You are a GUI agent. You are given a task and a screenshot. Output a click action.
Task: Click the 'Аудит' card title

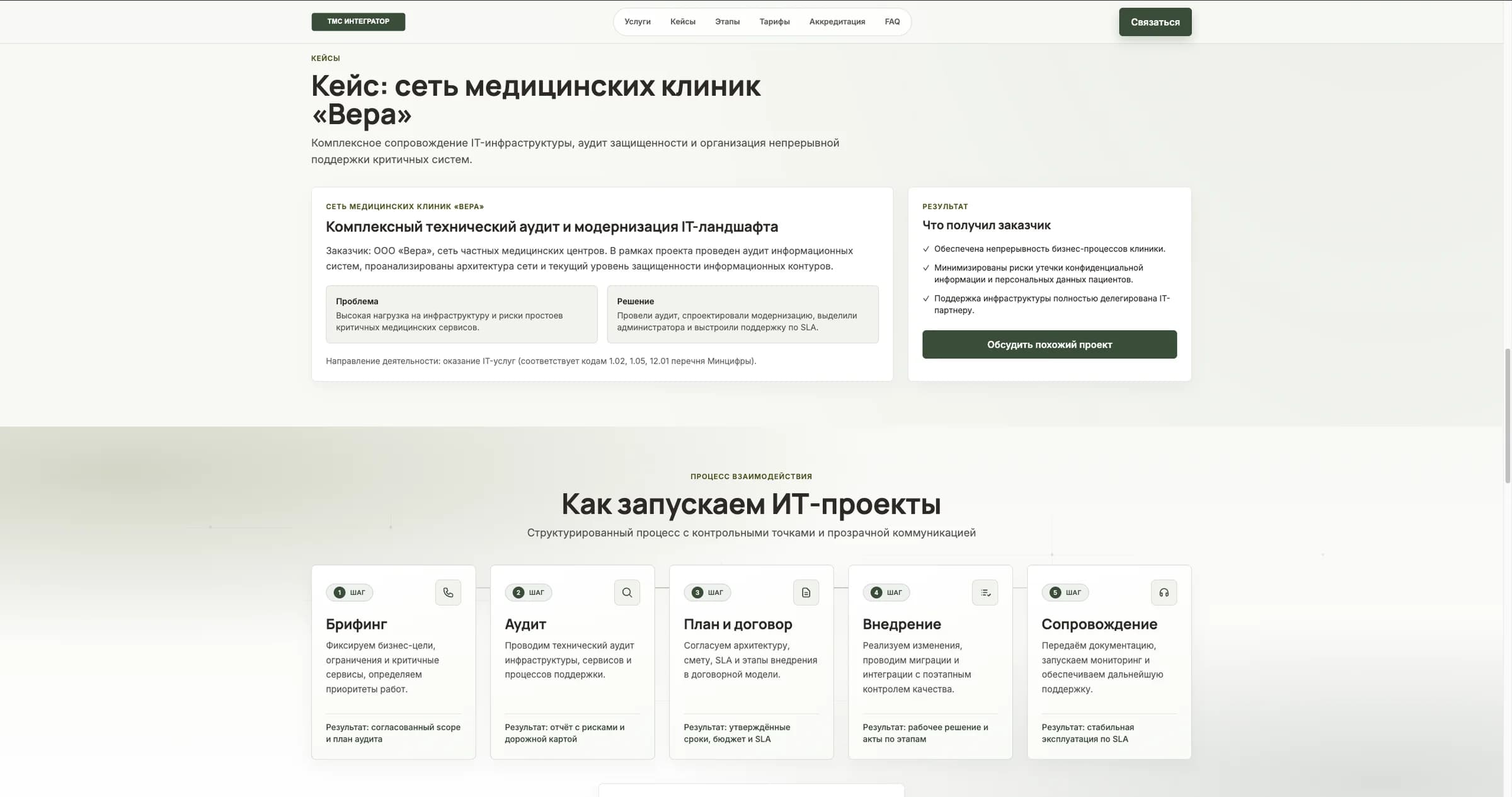525,624
